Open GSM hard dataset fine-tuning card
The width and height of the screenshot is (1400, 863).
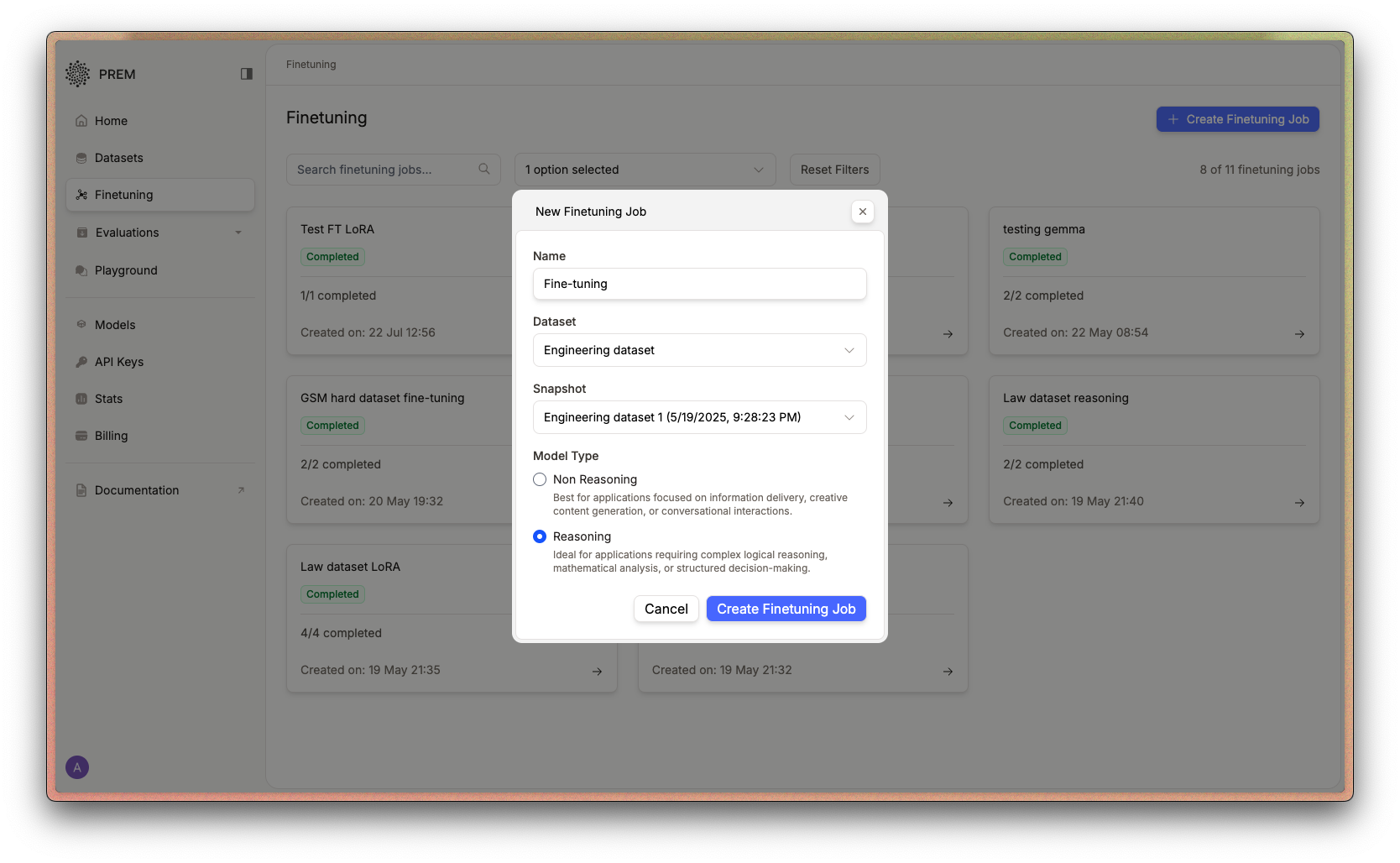coord(400,450)
